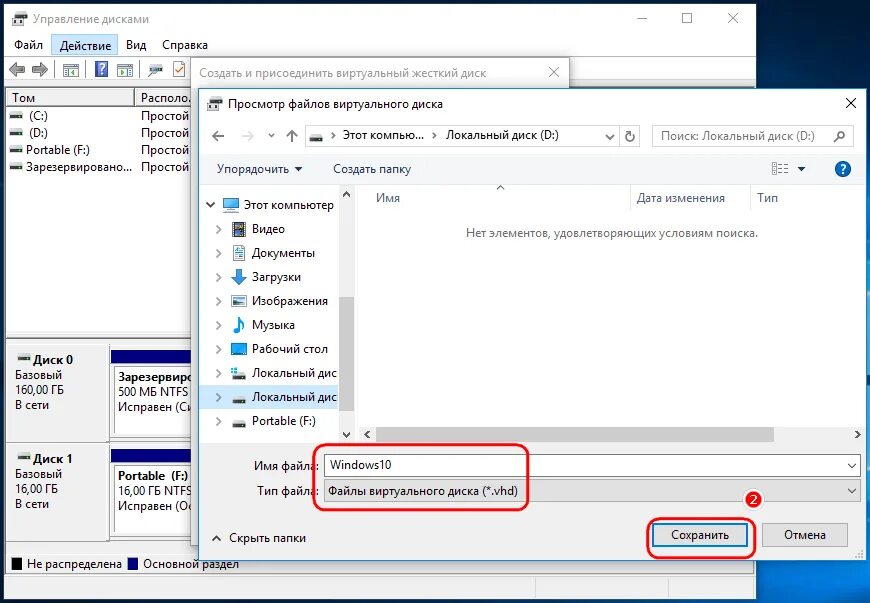Click the Том column header in Disk Management
870x603 pixels.
point(70,98)
